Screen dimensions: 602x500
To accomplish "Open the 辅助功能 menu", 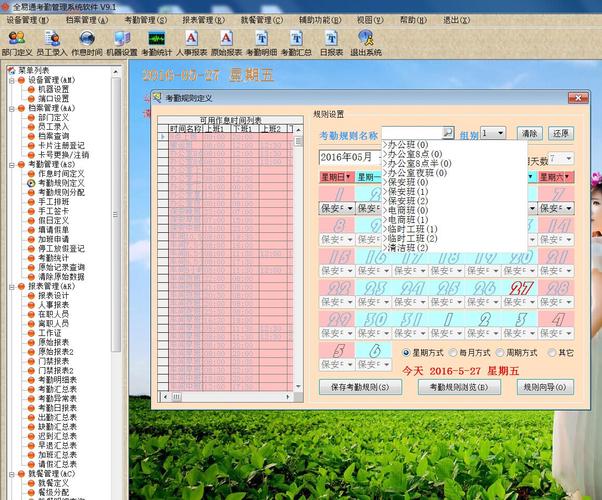I will 320,20.
